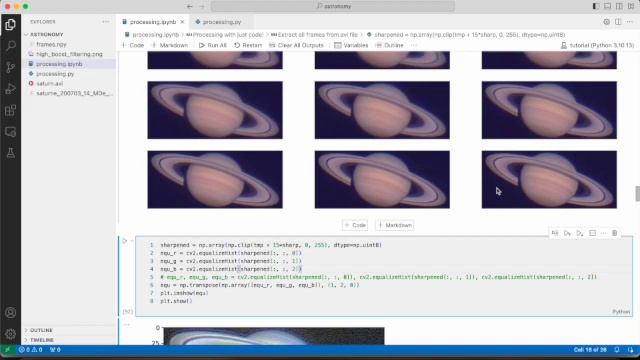This screenshot has width=640, height=360.
Task: Go back with the navigation arrow
Action: point(189,7)
